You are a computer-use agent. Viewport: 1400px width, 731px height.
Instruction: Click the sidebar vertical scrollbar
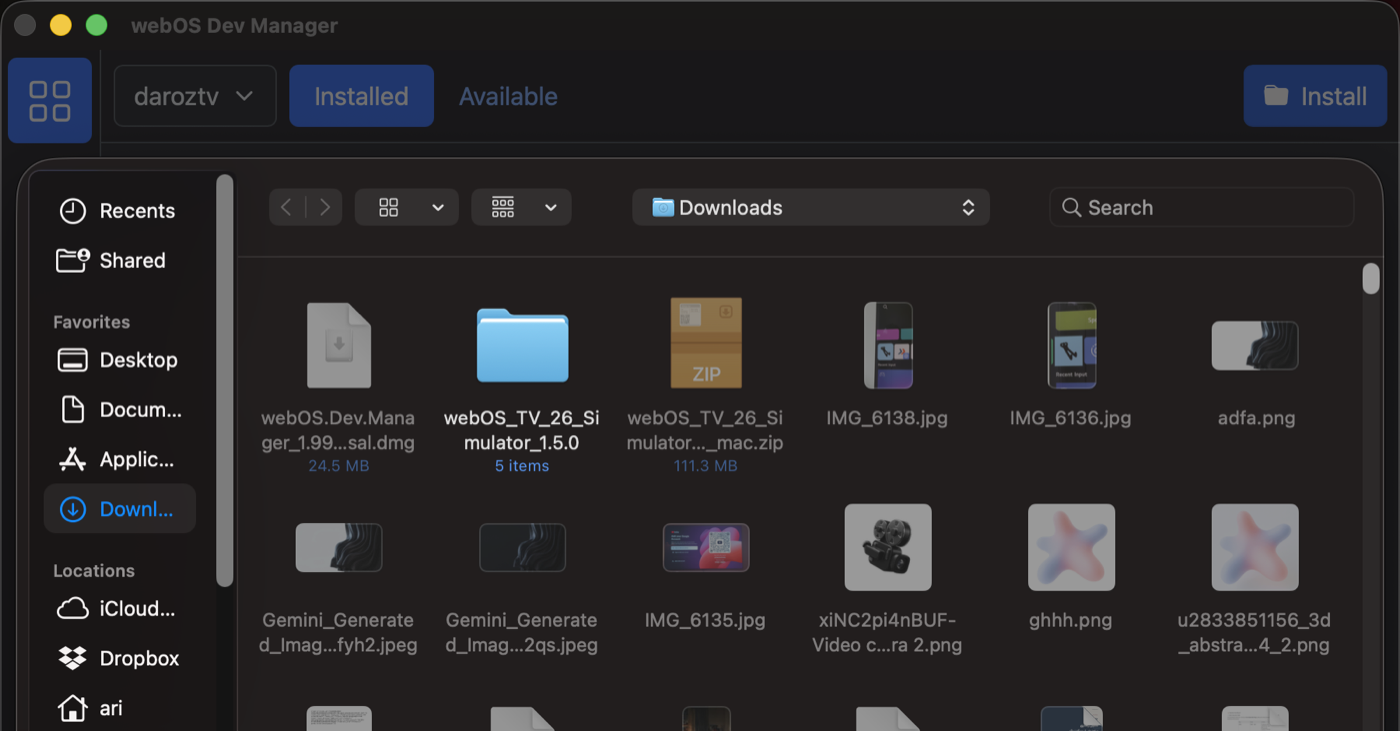[225, 380]
